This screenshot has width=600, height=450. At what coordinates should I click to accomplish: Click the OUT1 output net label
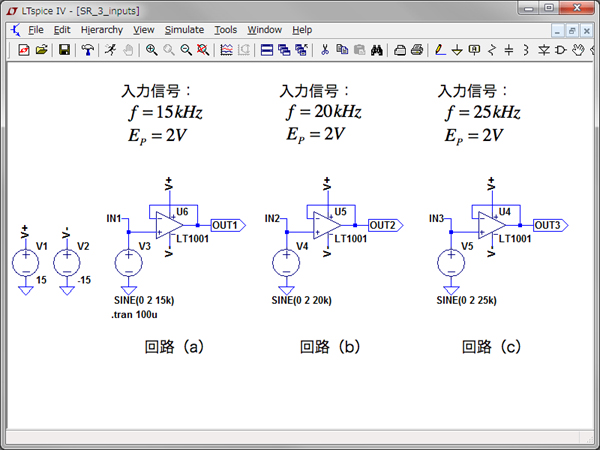coord(225,225)
